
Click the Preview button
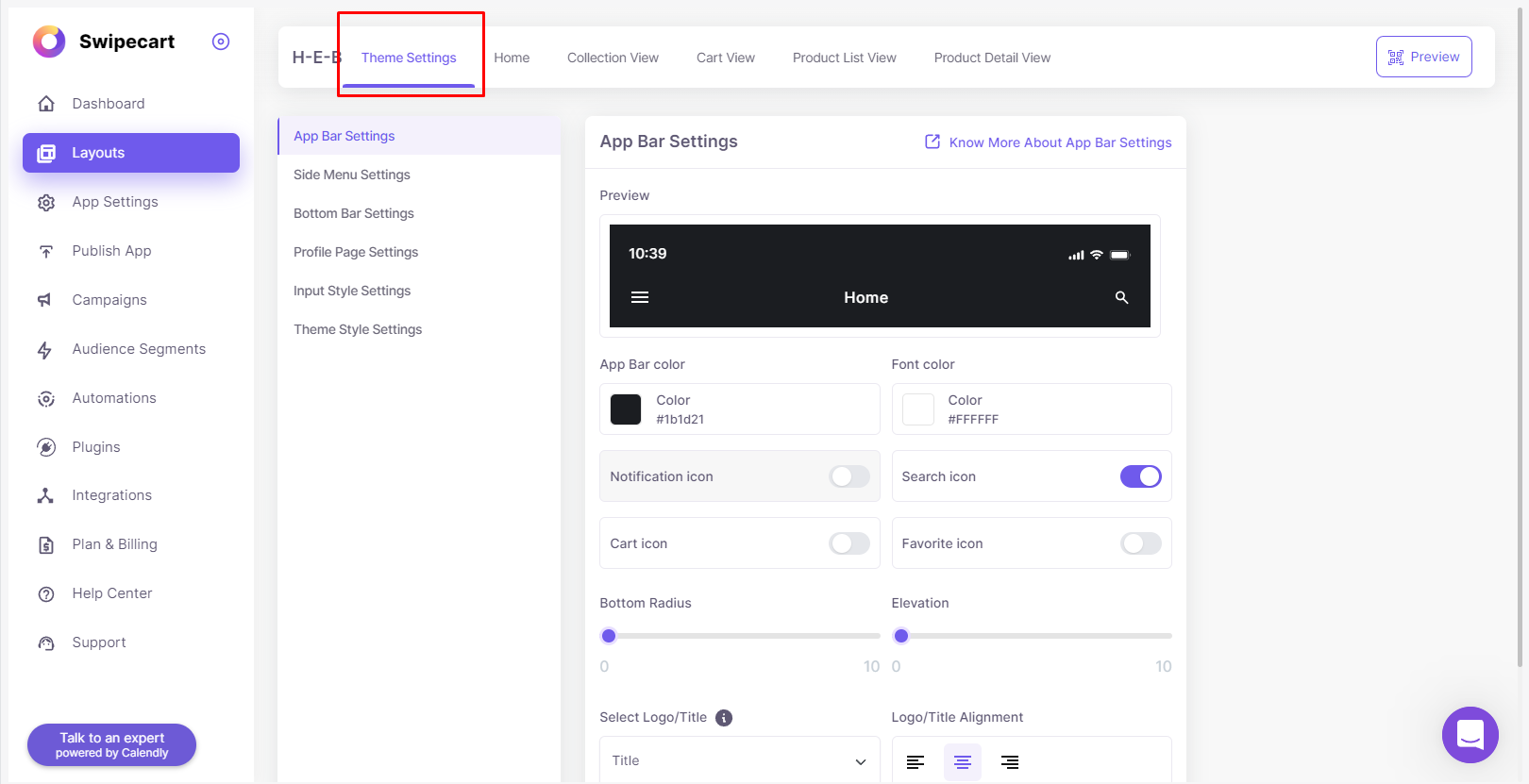(x=1423, y=57)
